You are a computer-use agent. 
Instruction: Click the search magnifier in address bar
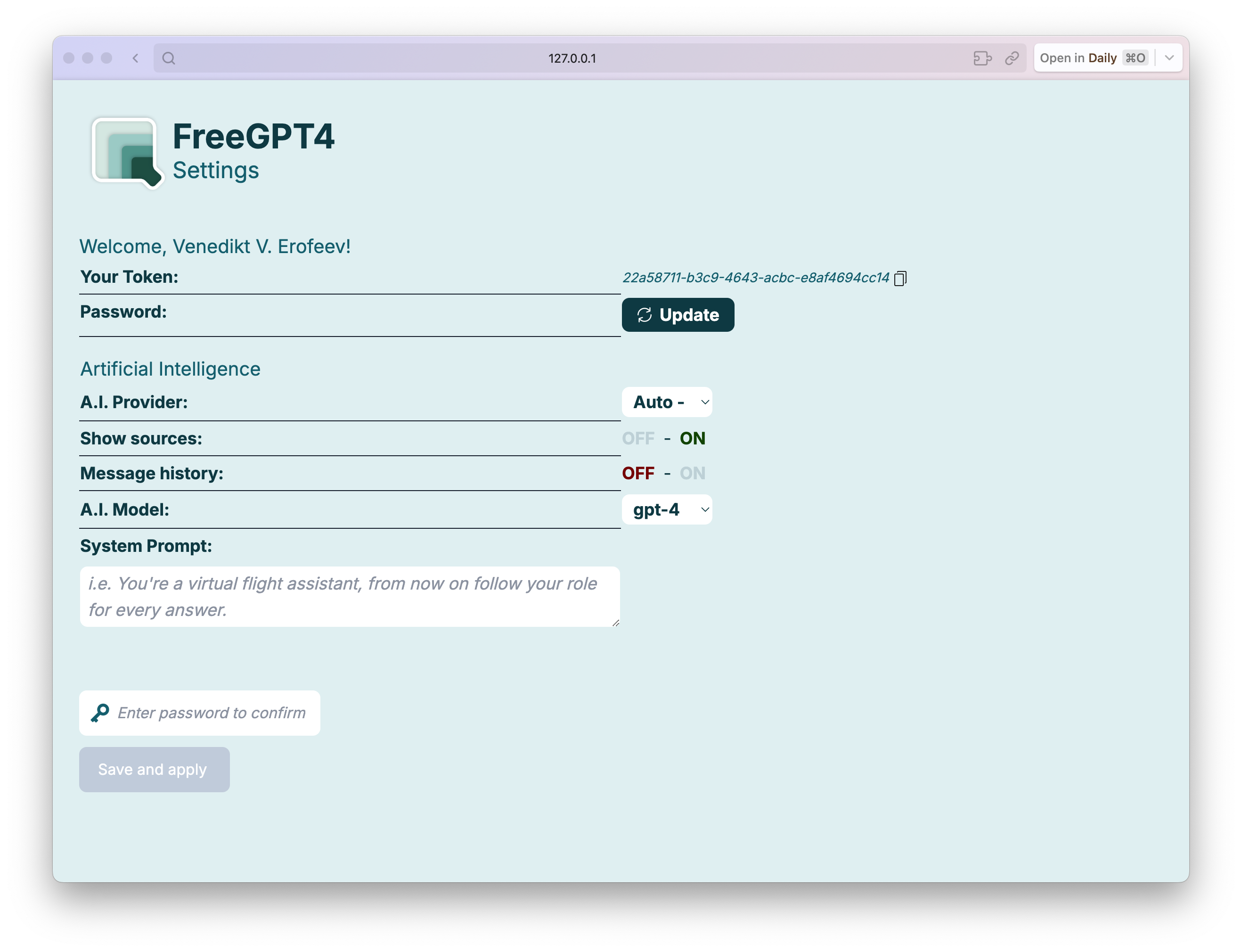coord(168,58)
